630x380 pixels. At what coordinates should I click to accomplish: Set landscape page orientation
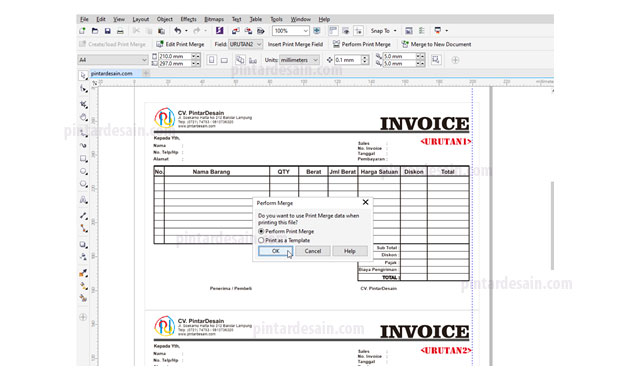224,60
